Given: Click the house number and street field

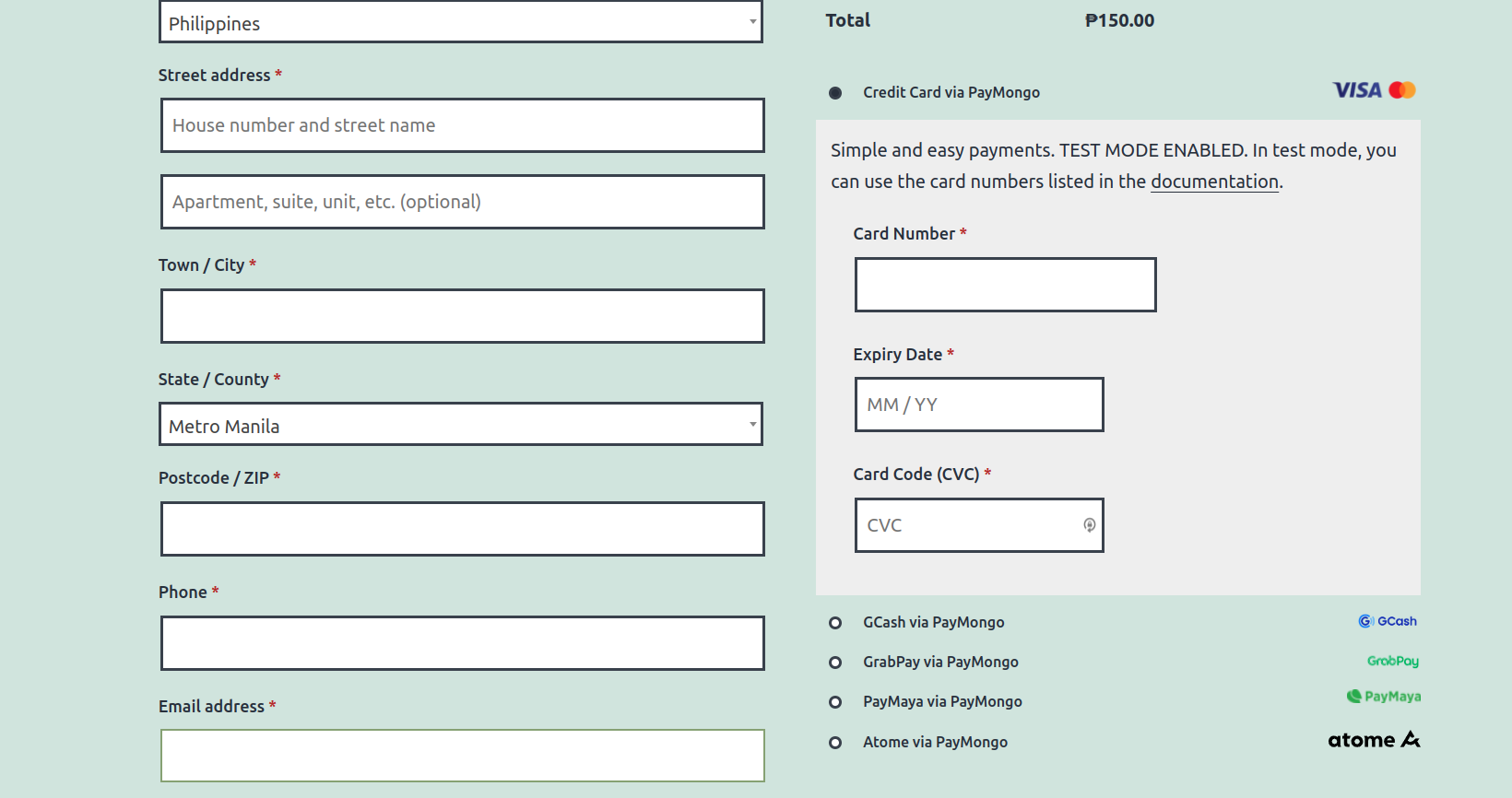Looking at the screenshot, I should 463,125.
